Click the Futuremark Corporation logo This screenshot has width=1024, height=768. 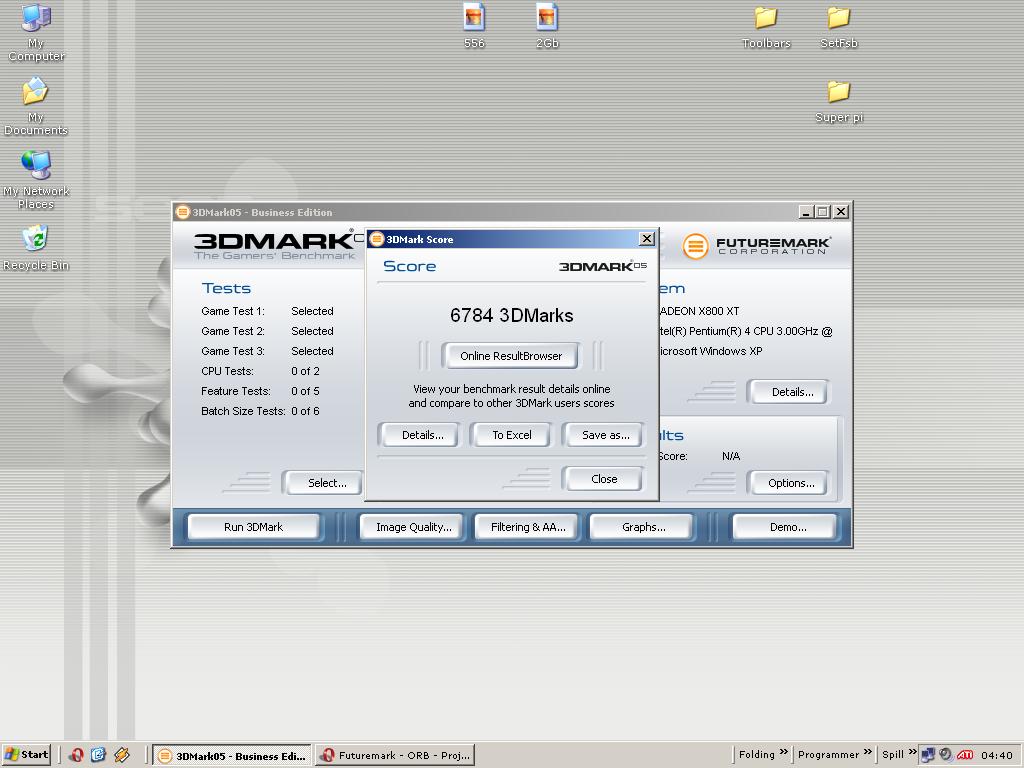pyautogui.click(x=756, y=246)
